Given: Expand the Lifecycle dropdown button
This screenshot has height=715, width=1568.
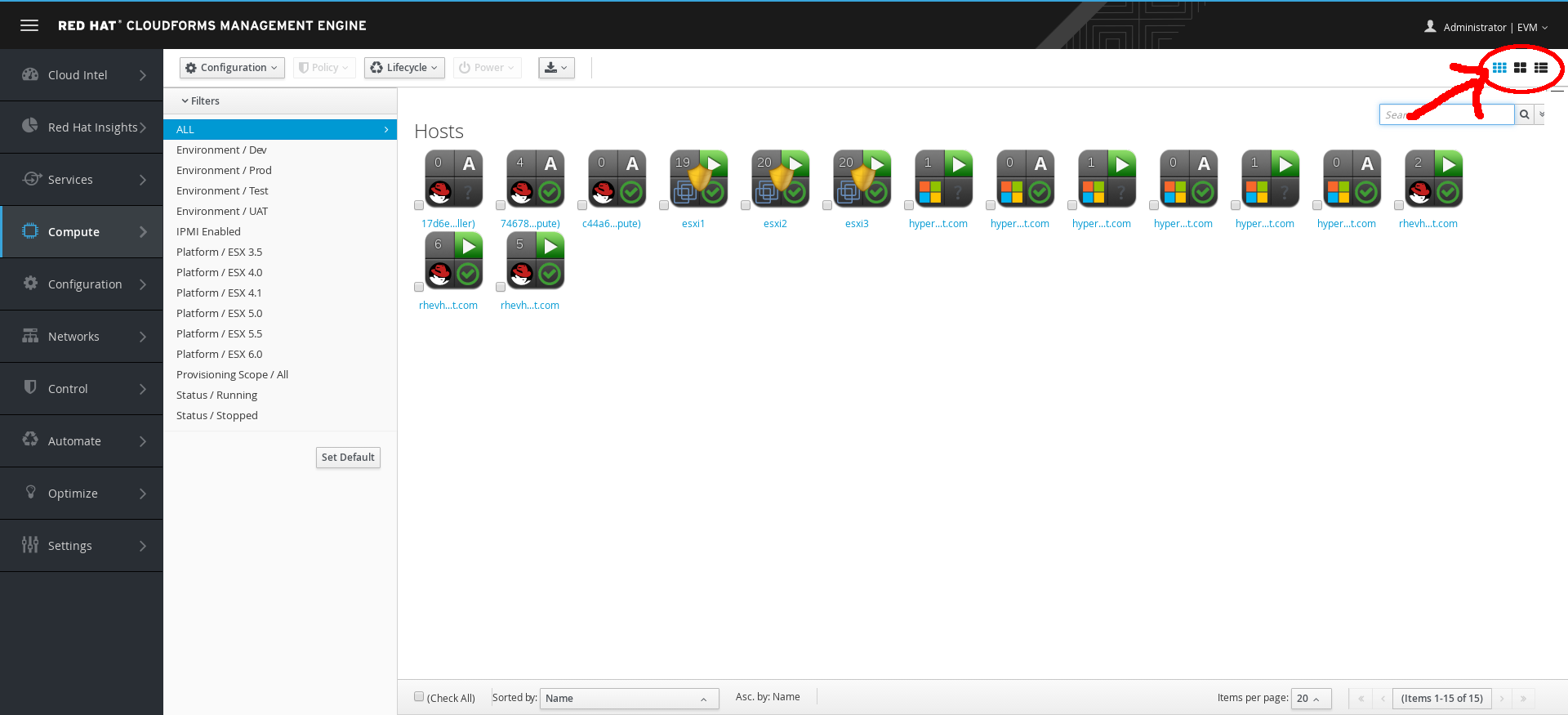Looking at the screenshot, I should 404,68.
